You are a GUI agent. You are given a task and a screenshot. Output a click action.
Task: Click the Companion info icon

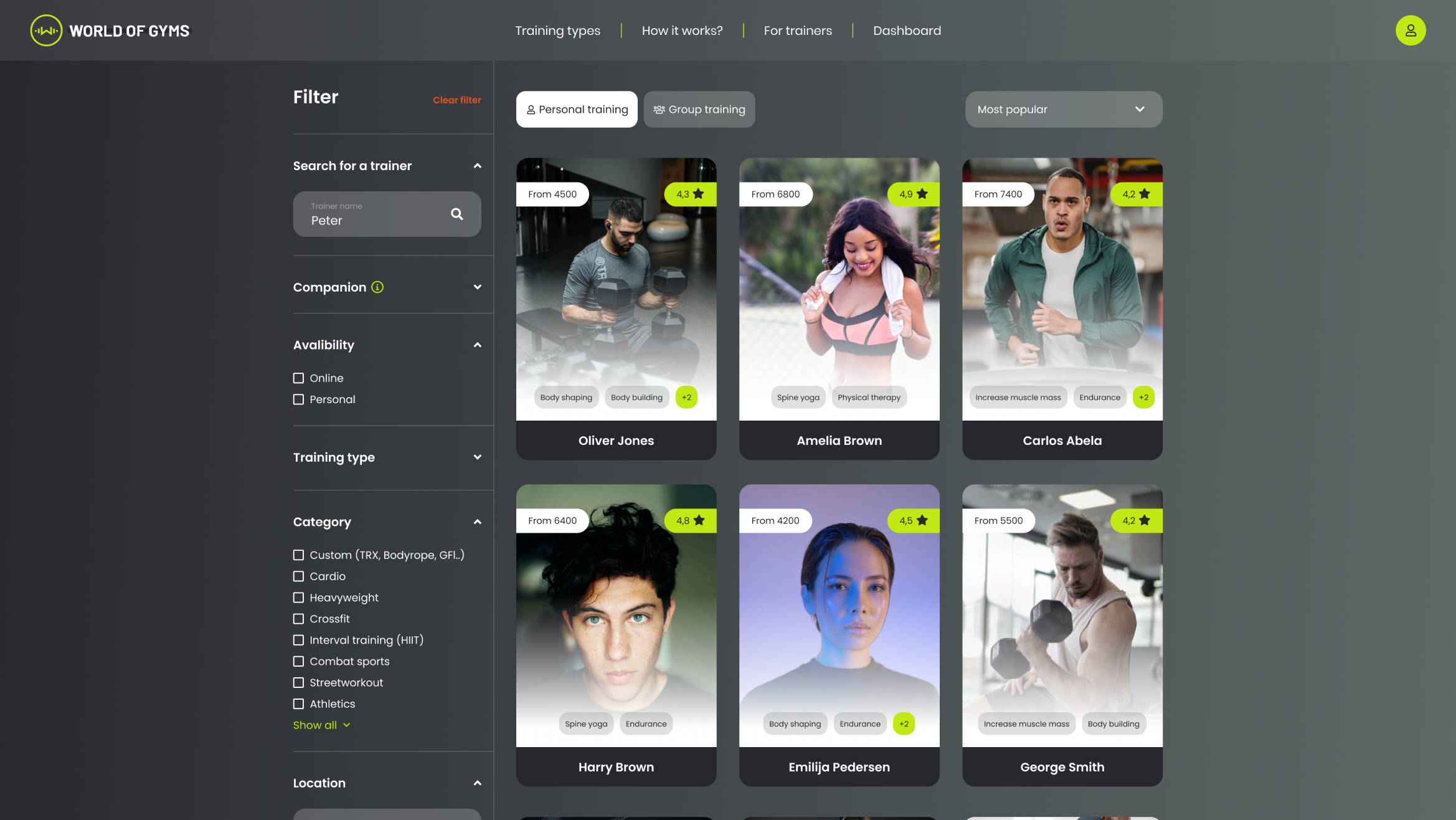click(x=377, y=287)
